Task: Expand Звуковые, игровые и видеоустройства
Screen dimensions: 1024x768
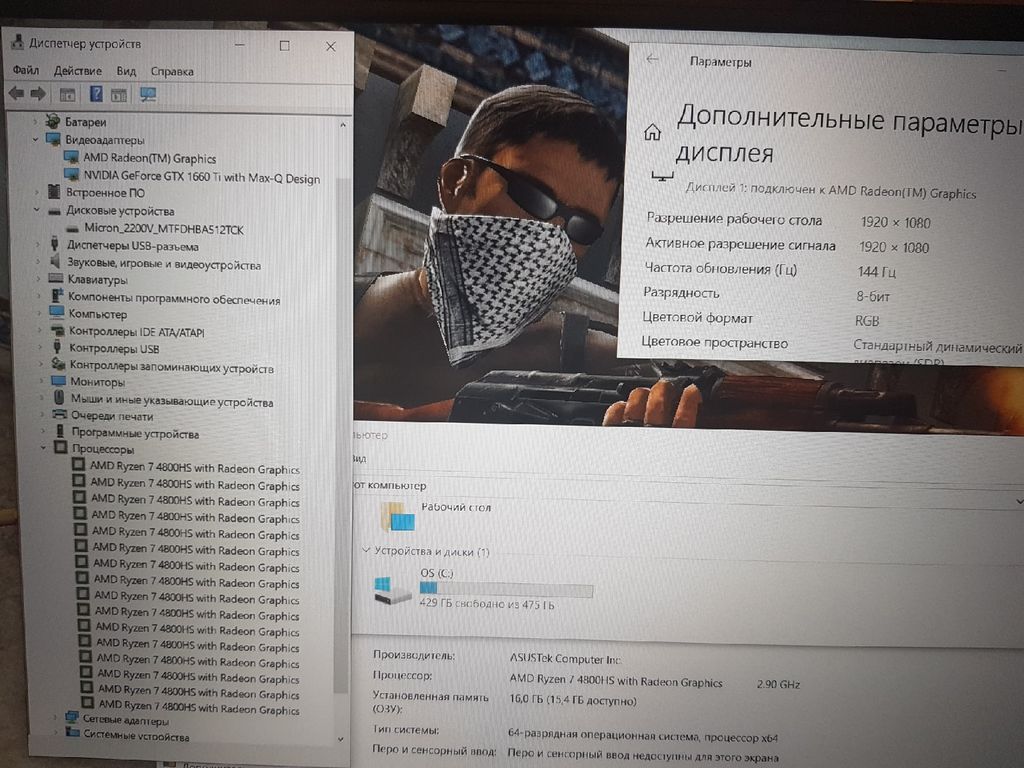Action: coord(39,263)
